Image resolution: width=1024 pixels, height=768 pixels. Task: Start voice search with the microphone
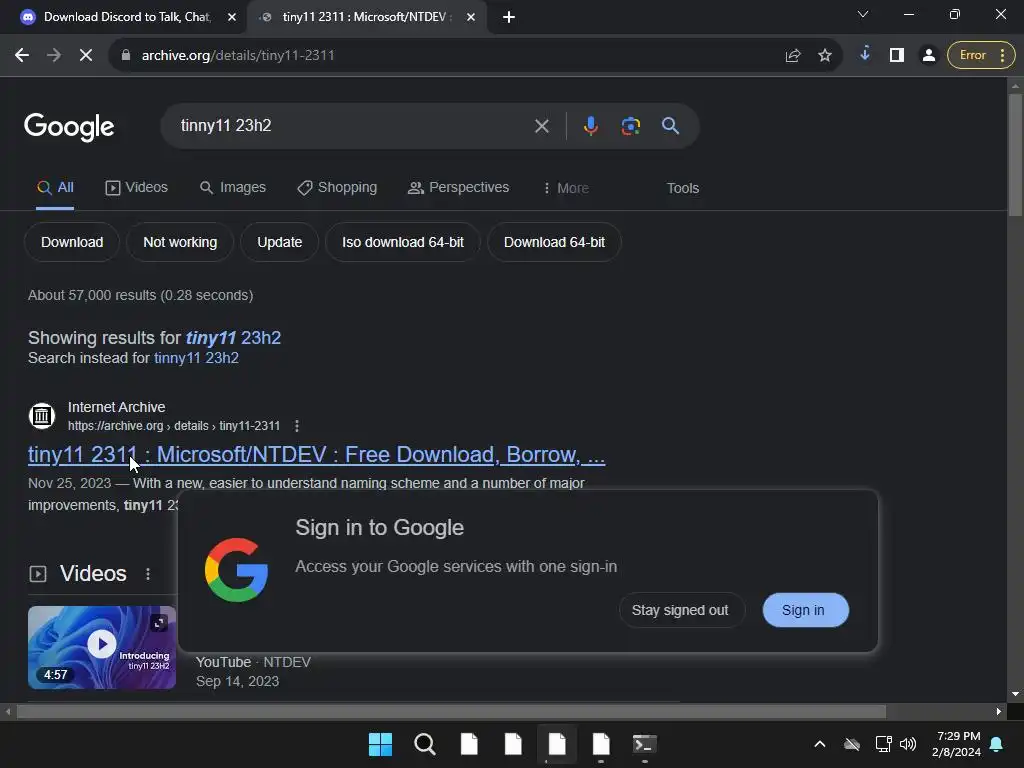pyautogui.click(x=590, y=125)
